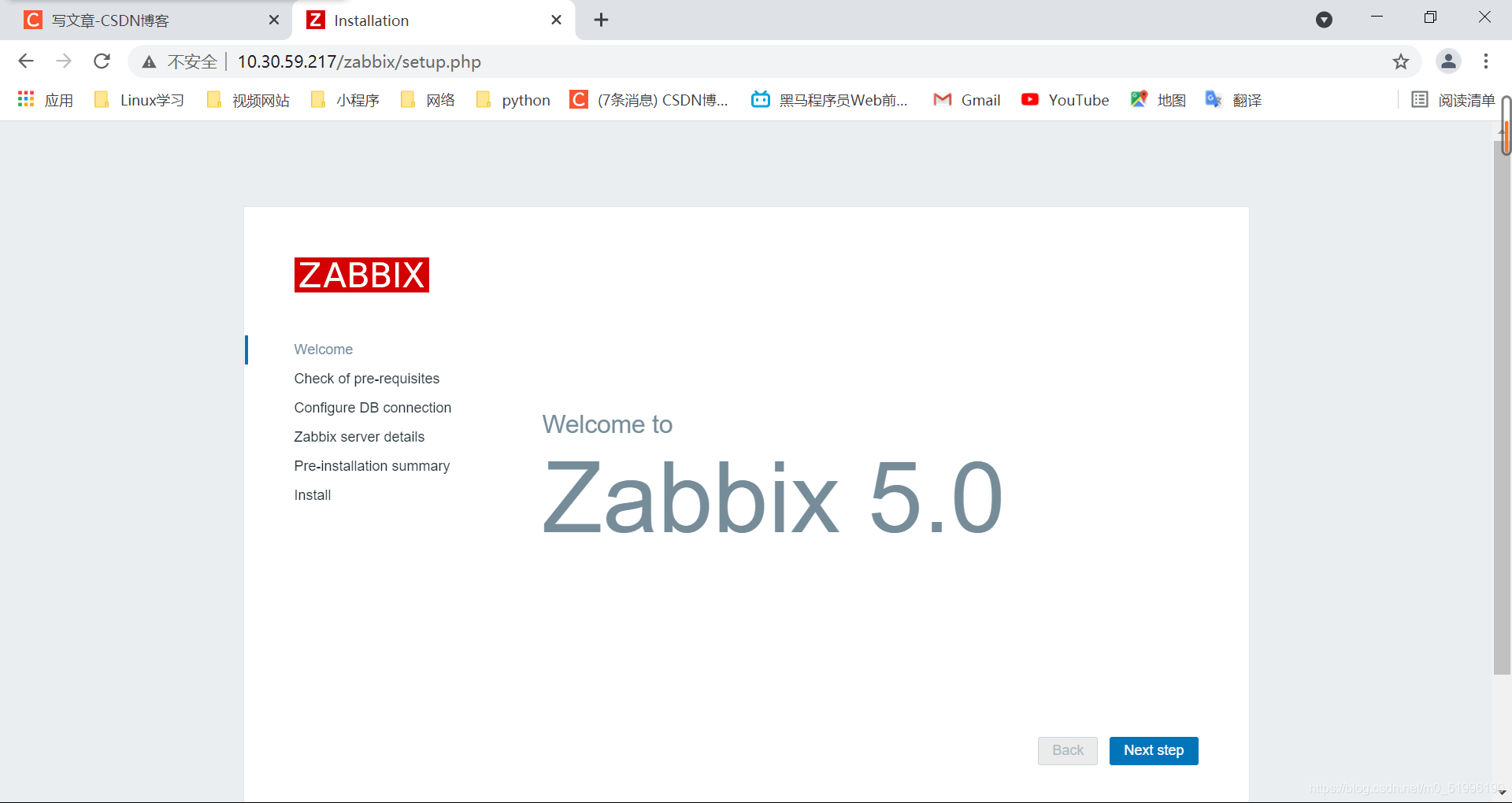Close the 写文章-CSDN博客 tab
The image size is (1512, 803).
click(x=274, y=20)
